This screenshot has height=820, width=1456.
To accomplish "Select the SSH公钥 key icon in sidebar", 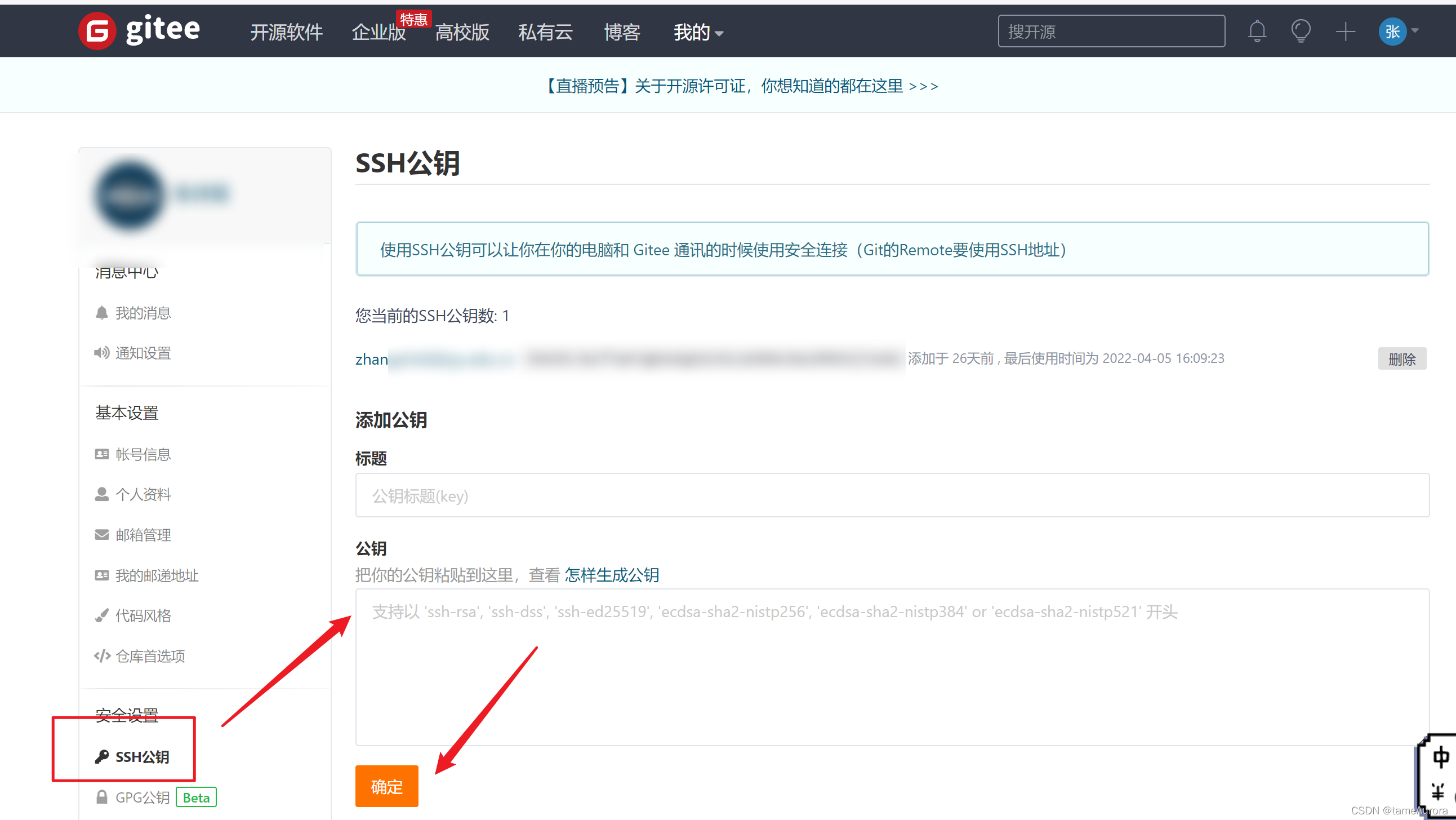I will point(103,757).
